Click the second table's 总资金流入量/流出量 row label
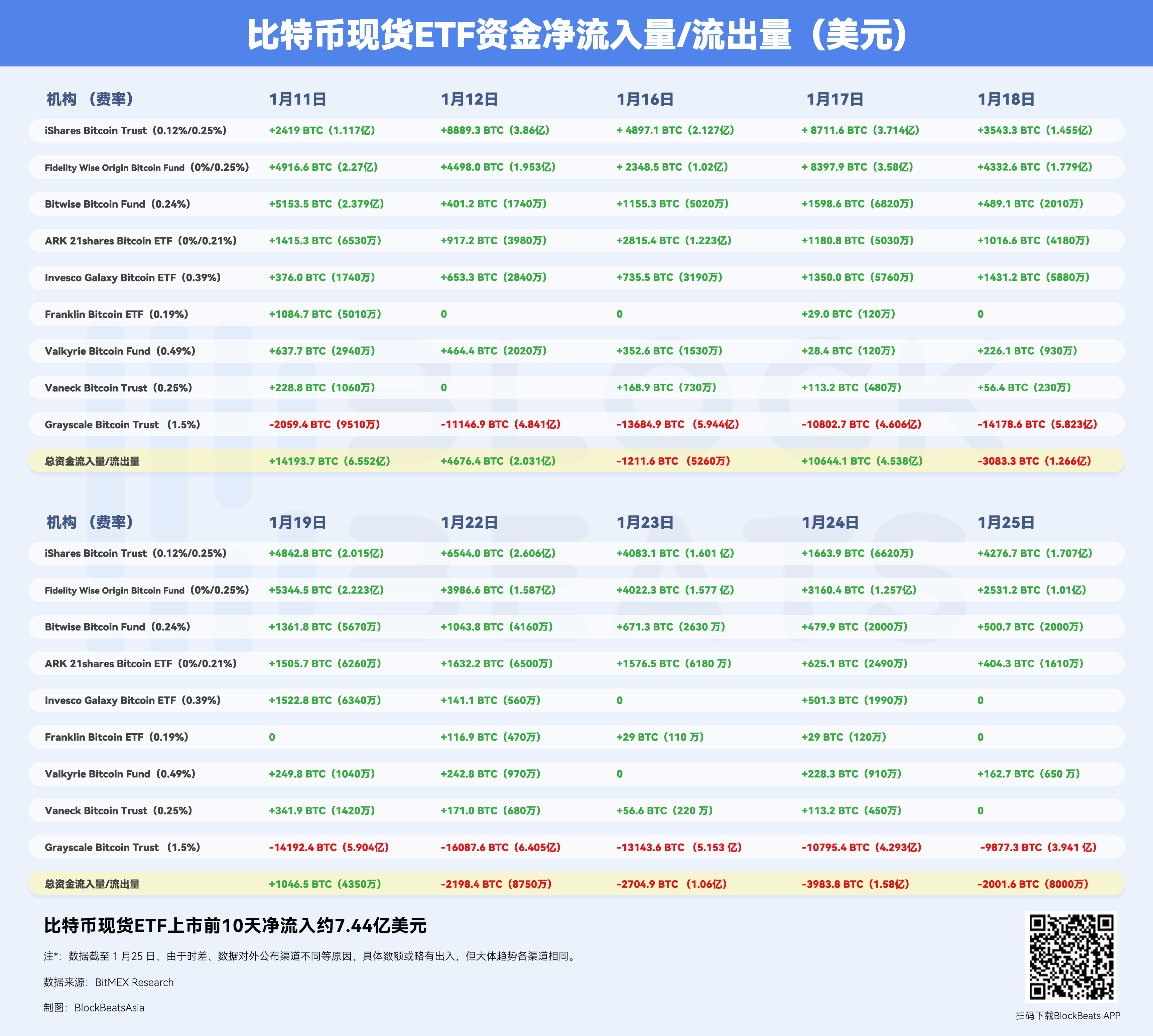This screenshot has height=1036, width=1153. click(x=92, y=884)
